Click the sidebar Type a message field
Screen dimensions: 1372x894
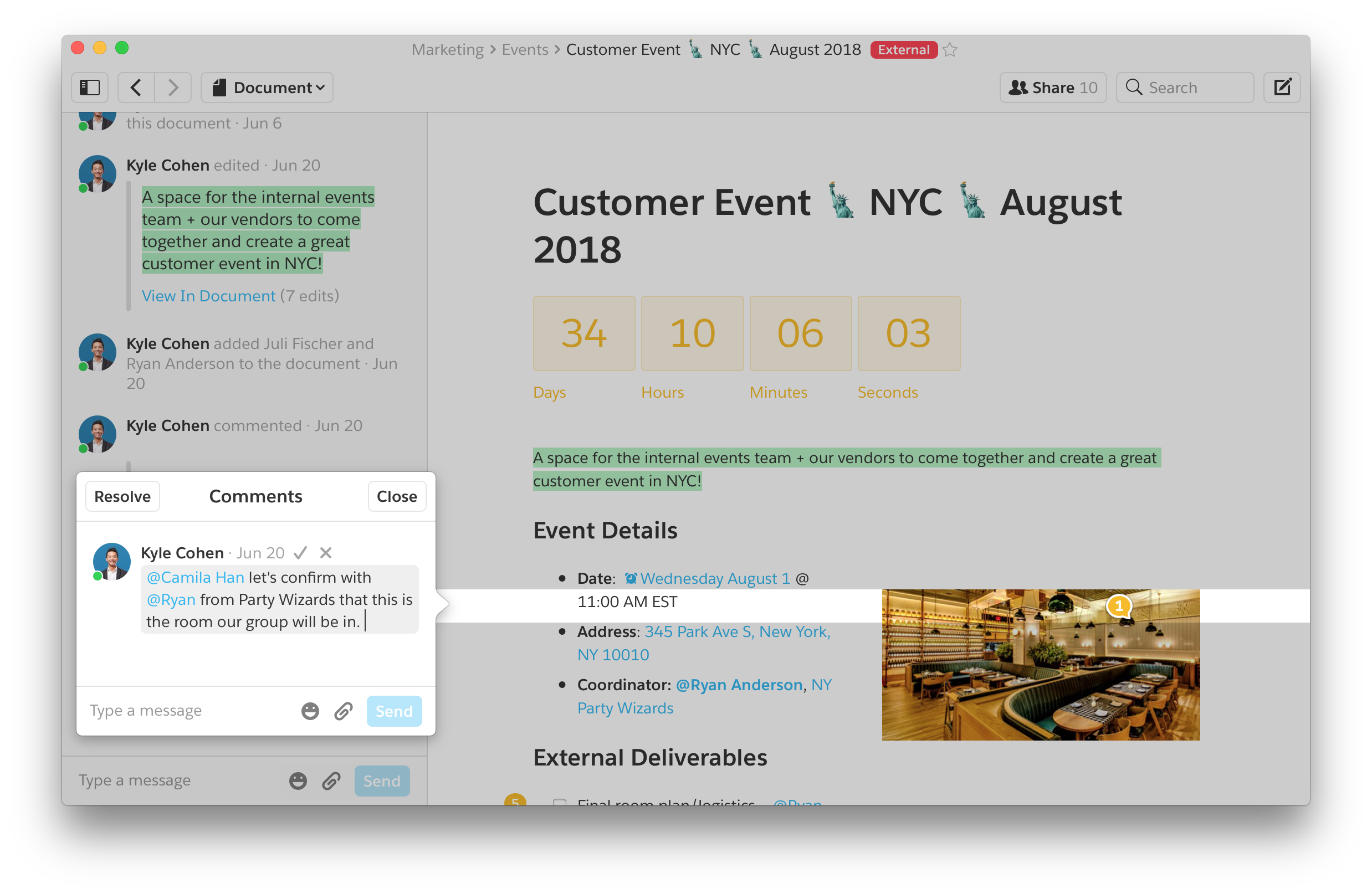(179, 780)
